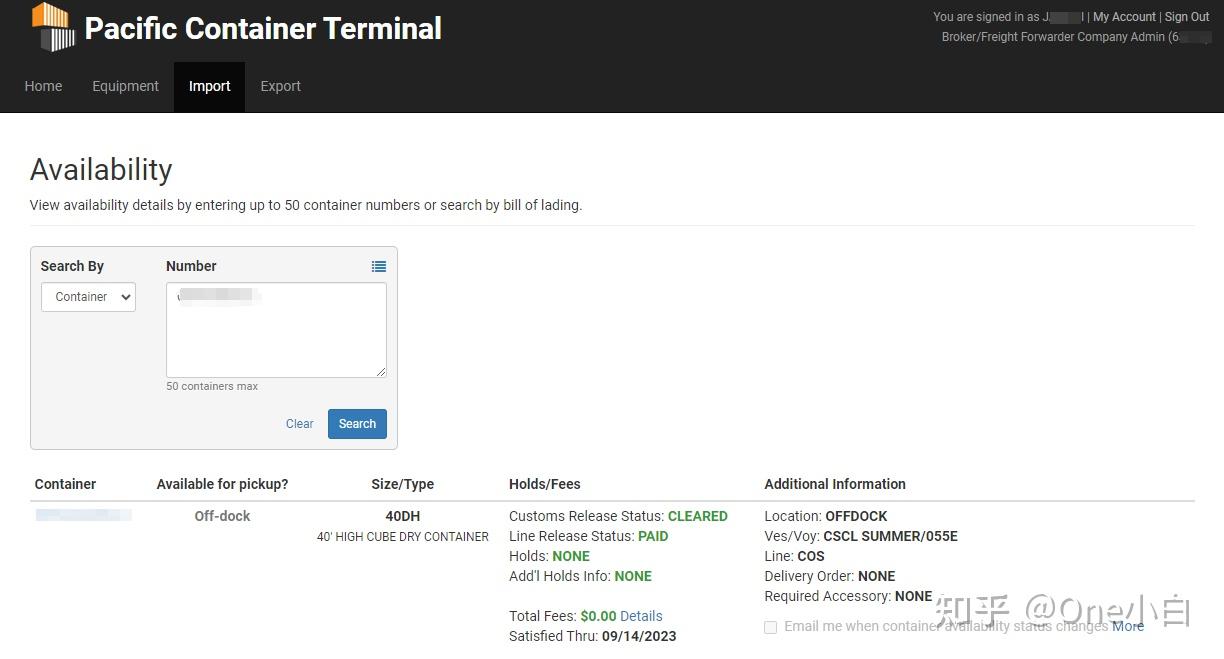Click the Pacific Container Terminal logo icon
Viewport: 1224px width, 659px height.
(54, 27)
